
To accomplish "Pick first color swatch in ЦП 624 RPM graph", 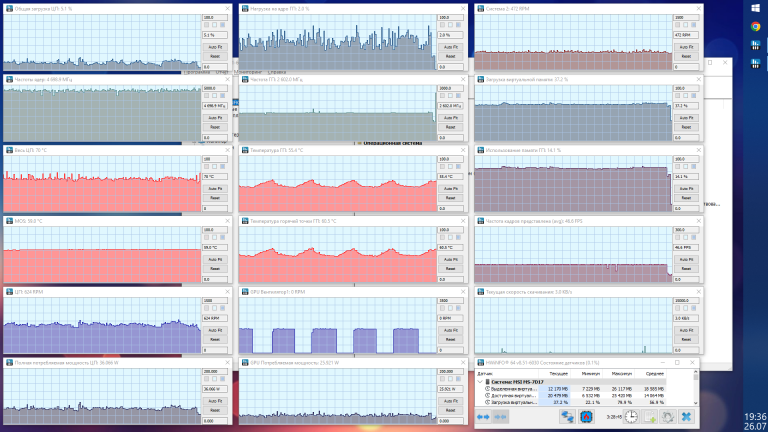I will [x=207, y=308].
